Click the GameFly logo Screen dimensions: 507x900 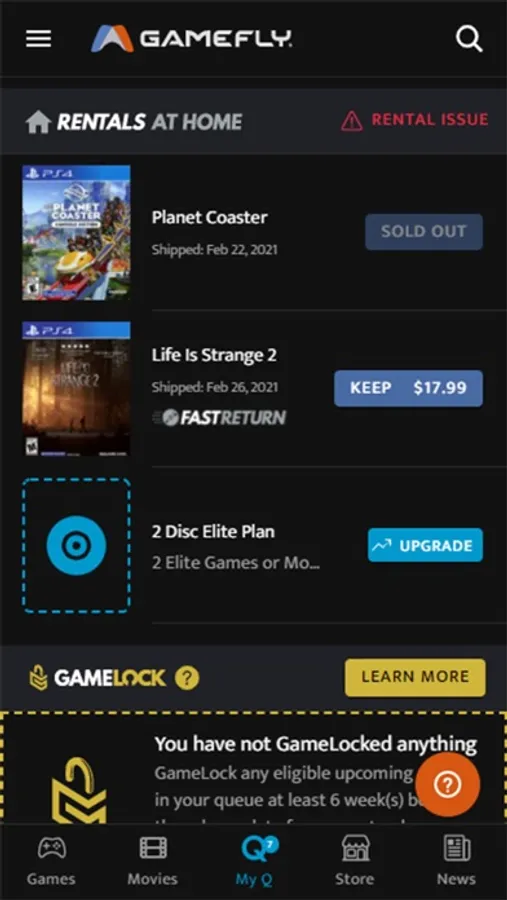click(x=191, y=38)
